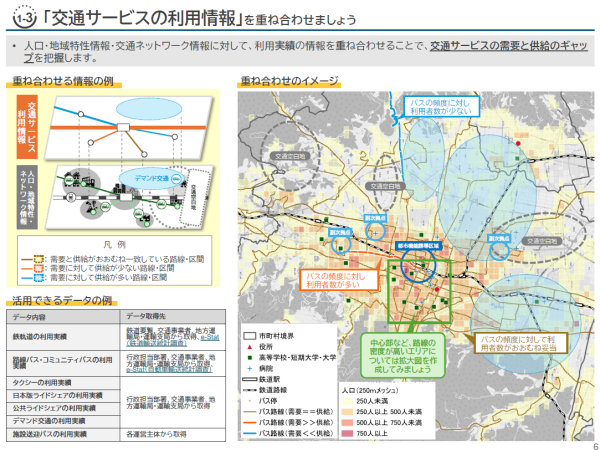This screenshot has height=450, width=600.
Task: Click the 250人未満 population color swatch
Action: click(349, 400)
